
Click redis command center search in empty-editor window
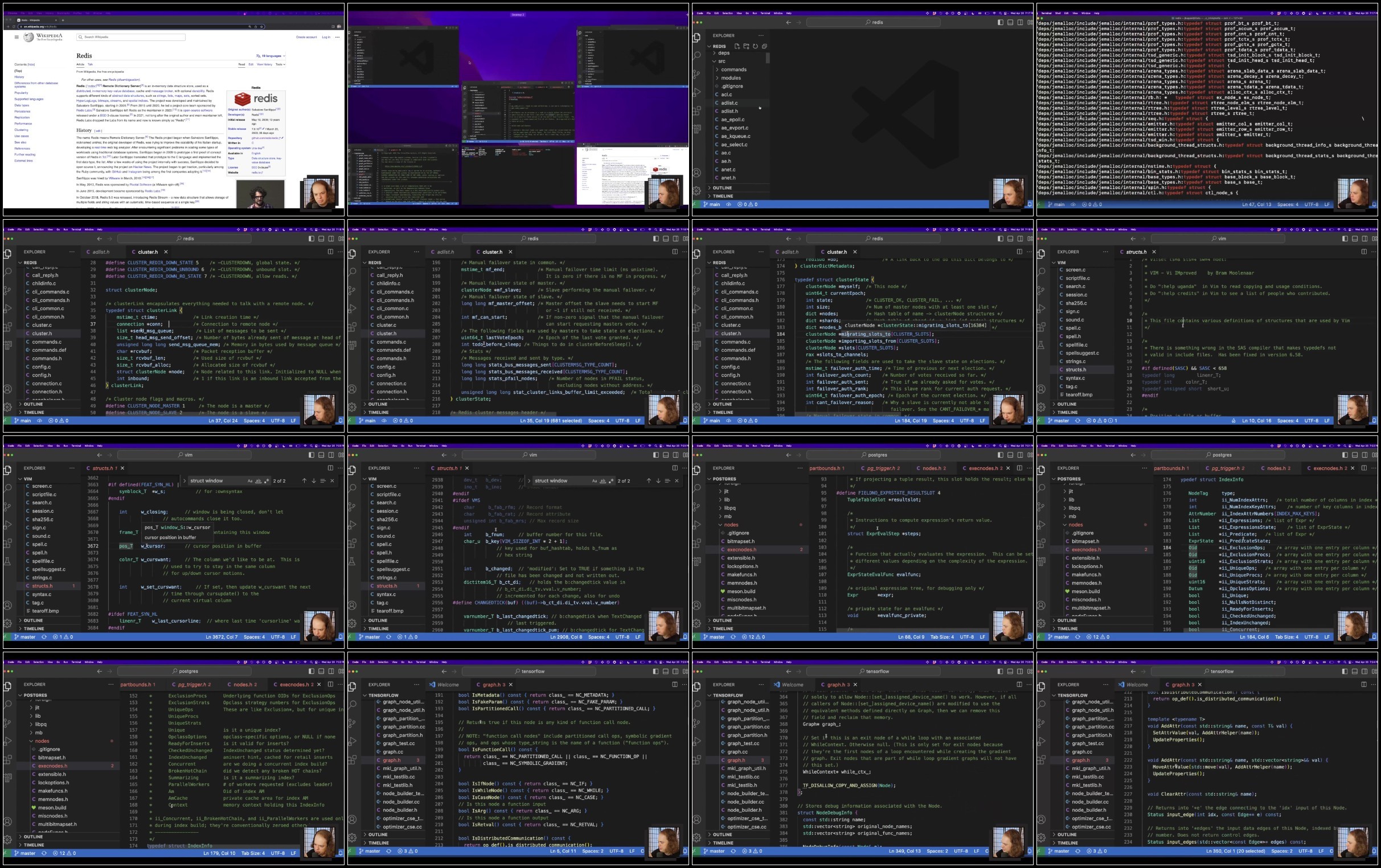coord(874,22)
